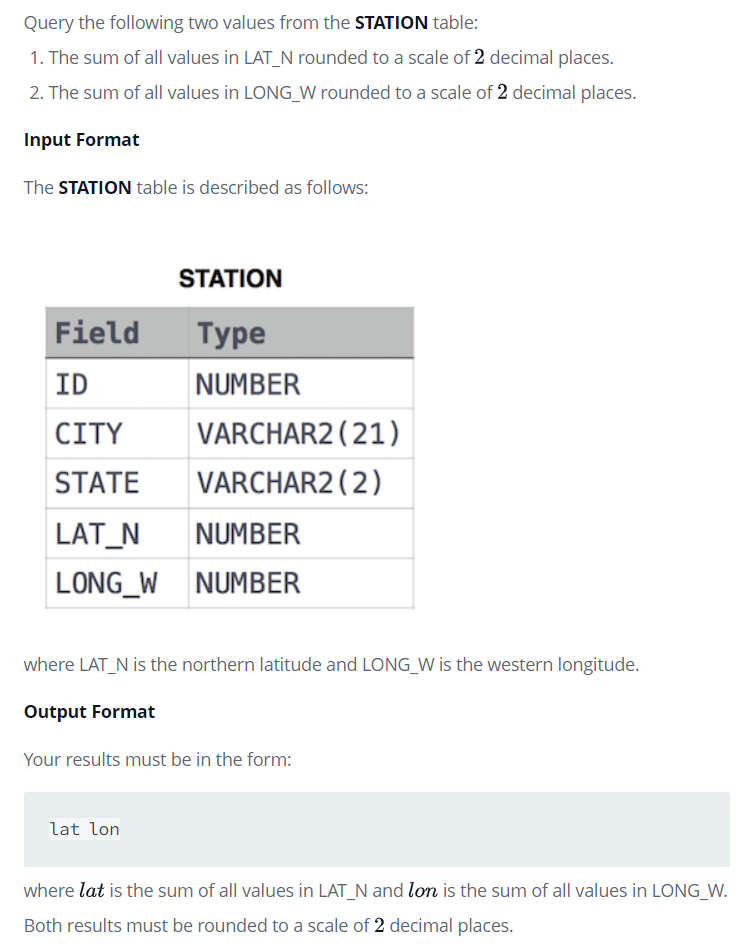The image size is (742, 947).
Task: Select the Field column header cell
Action: click(117, 333)
